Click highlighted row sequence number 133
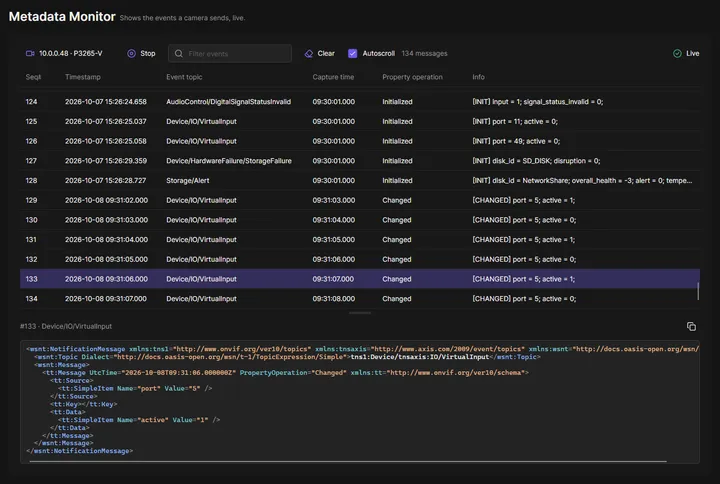Image resolution: width=720 pixels, height=484 pixels. pos(360,279)
